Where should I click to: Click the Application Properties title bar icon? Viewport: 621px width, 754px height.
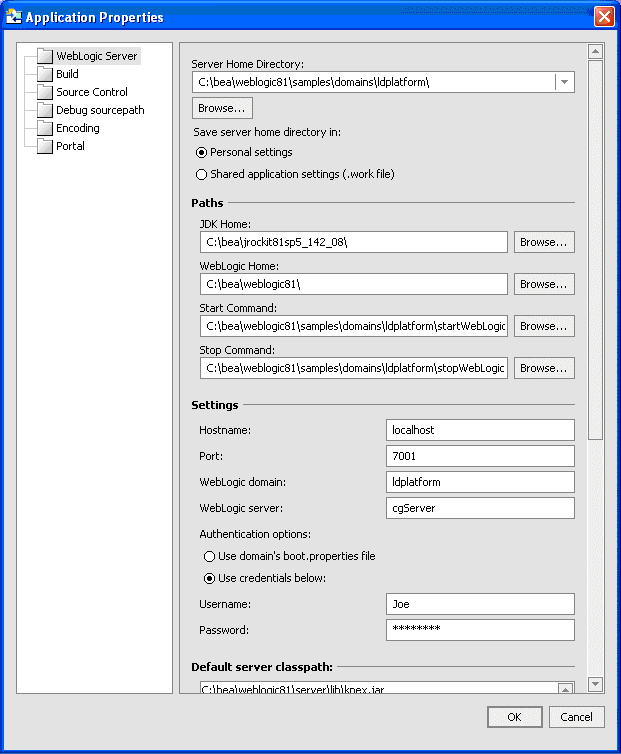tap(13, 17)
